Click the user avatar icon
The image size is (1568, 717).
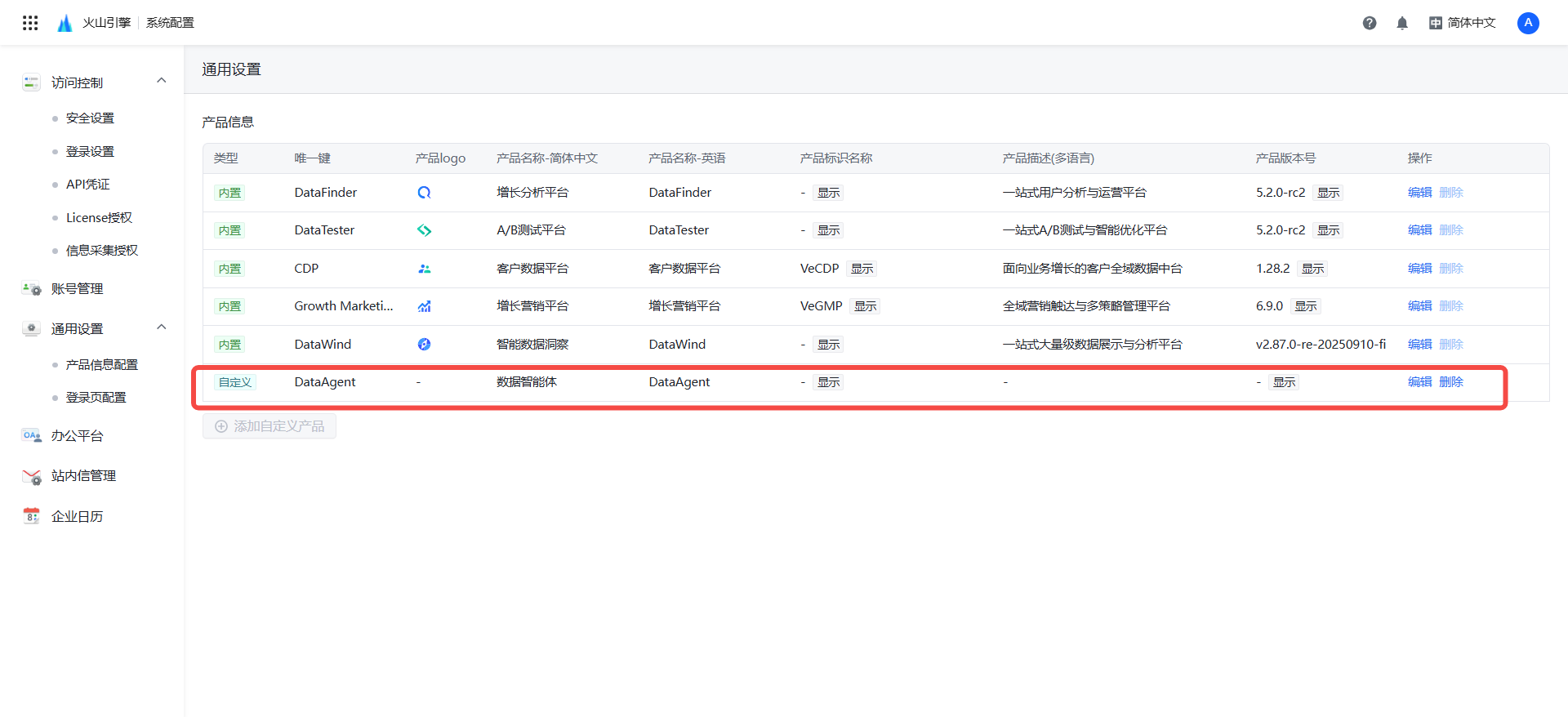[x=1528, y=23]
